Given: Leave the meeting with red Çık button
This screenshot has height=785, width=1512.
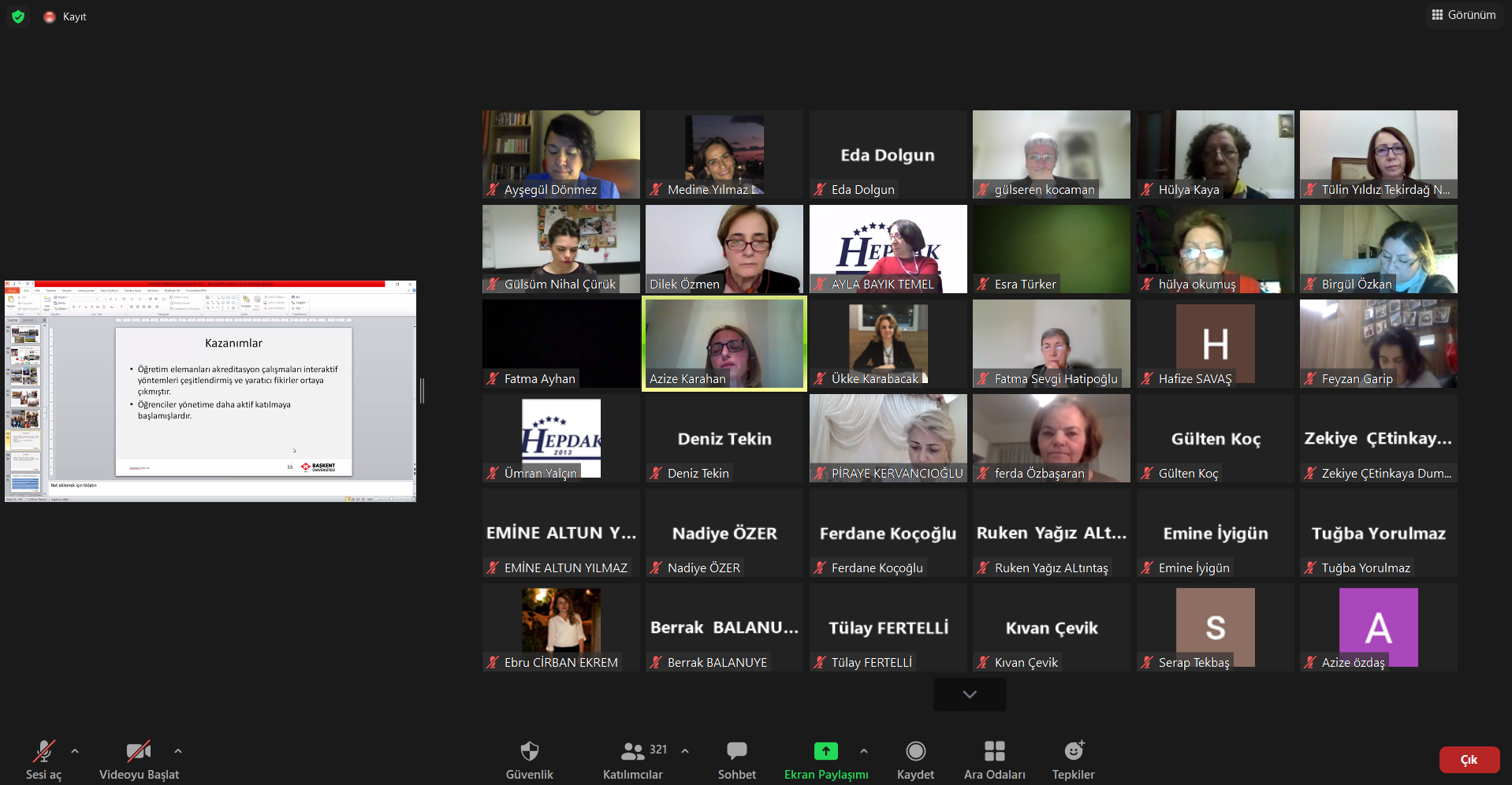Looking at the screenshot, I should [1469, 760].
